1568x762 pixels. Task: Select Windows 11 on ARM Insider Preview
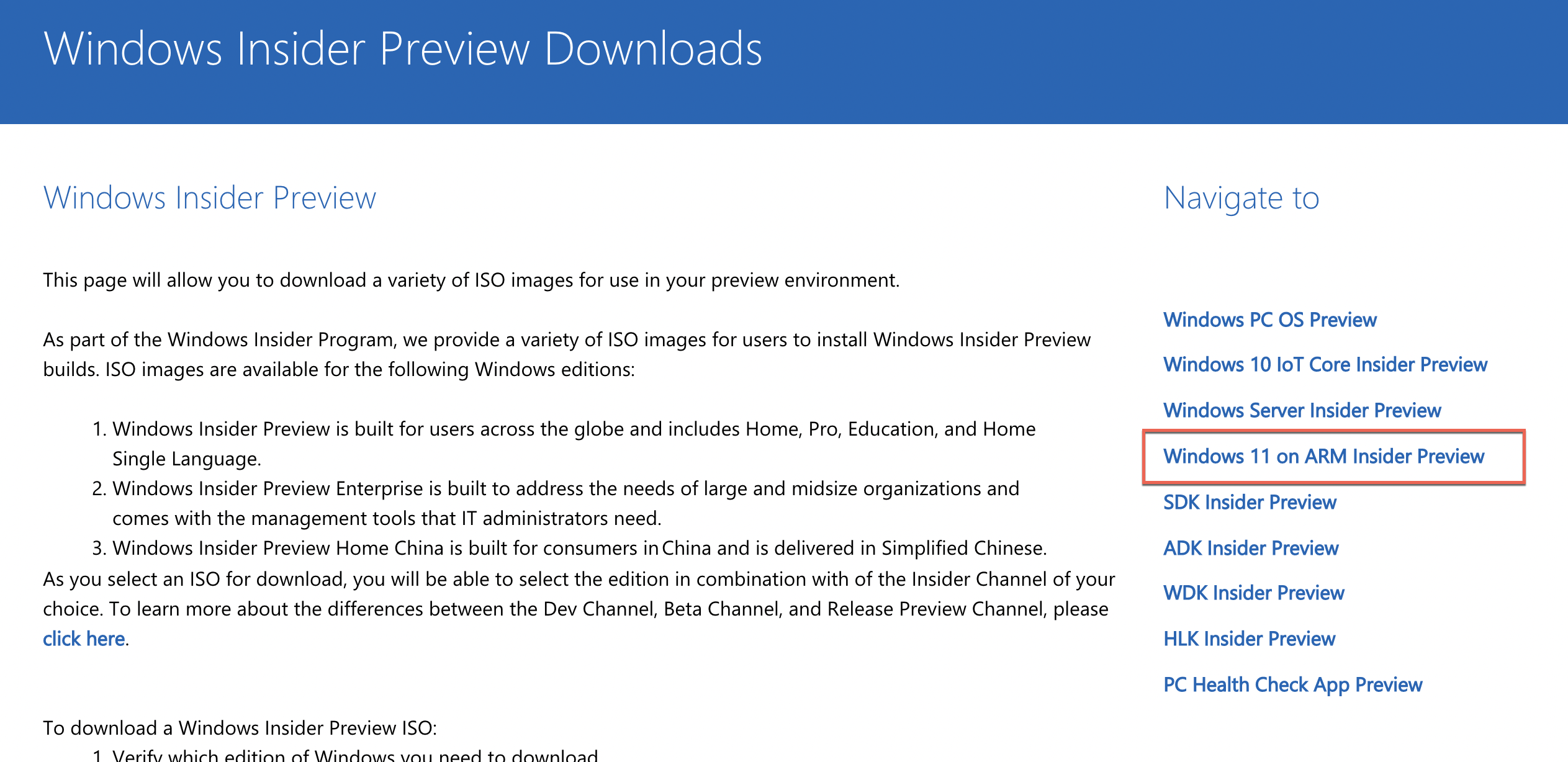pos(1323,456)
